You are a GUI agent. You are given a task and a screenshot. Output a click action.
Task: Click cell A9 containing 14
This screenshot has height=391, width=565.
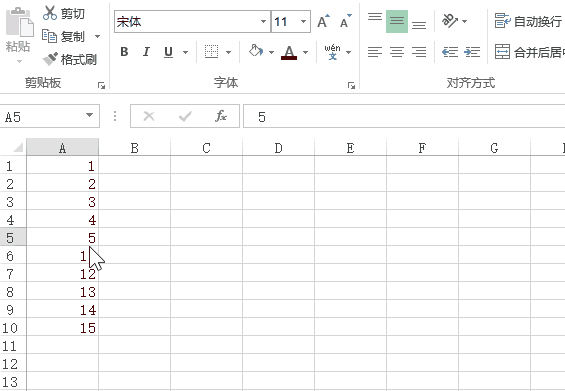tap(62, 310)
